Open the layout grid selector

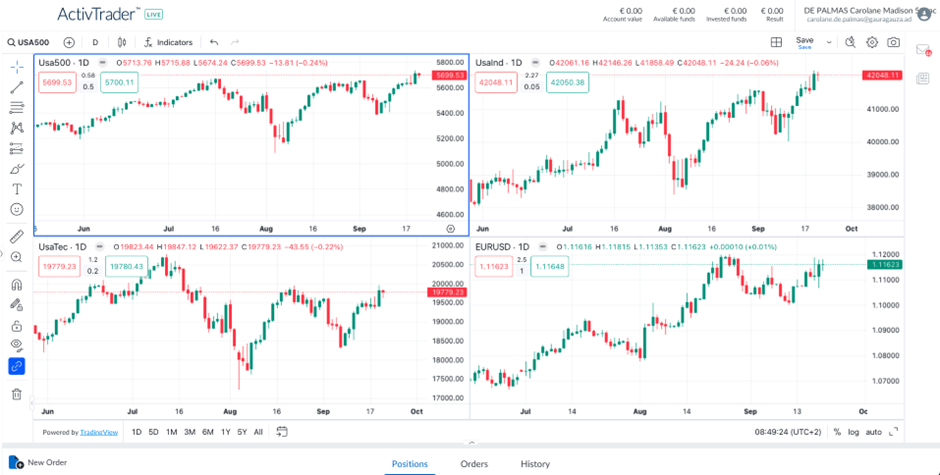[776, 42]
